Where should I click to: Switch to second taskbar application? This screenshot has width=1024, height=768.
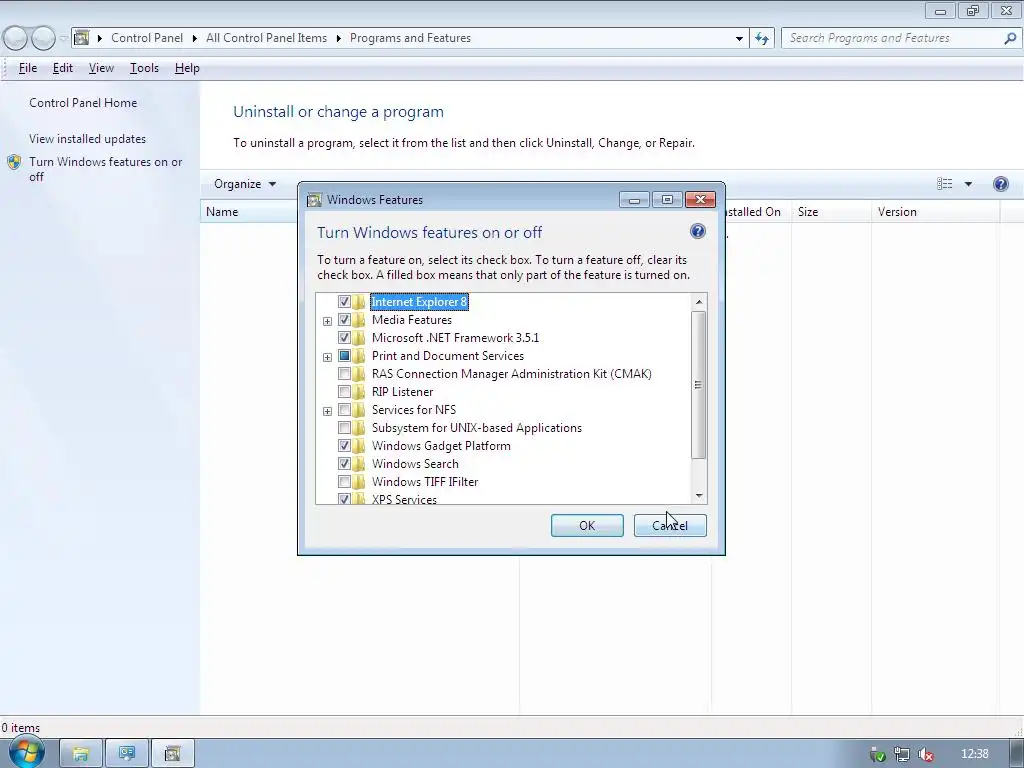pyautogui.click(x=127, y=754)
